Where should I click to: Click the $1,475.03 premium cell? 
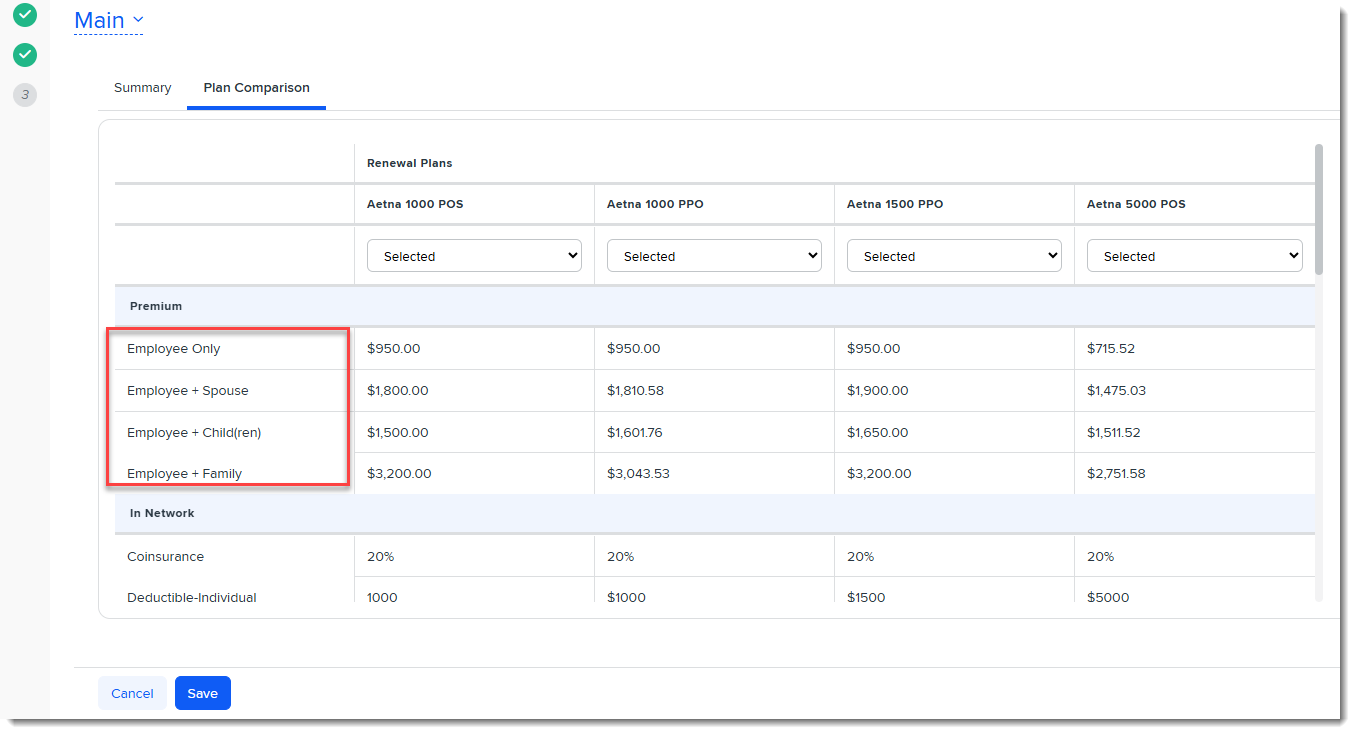(1116, 391)
